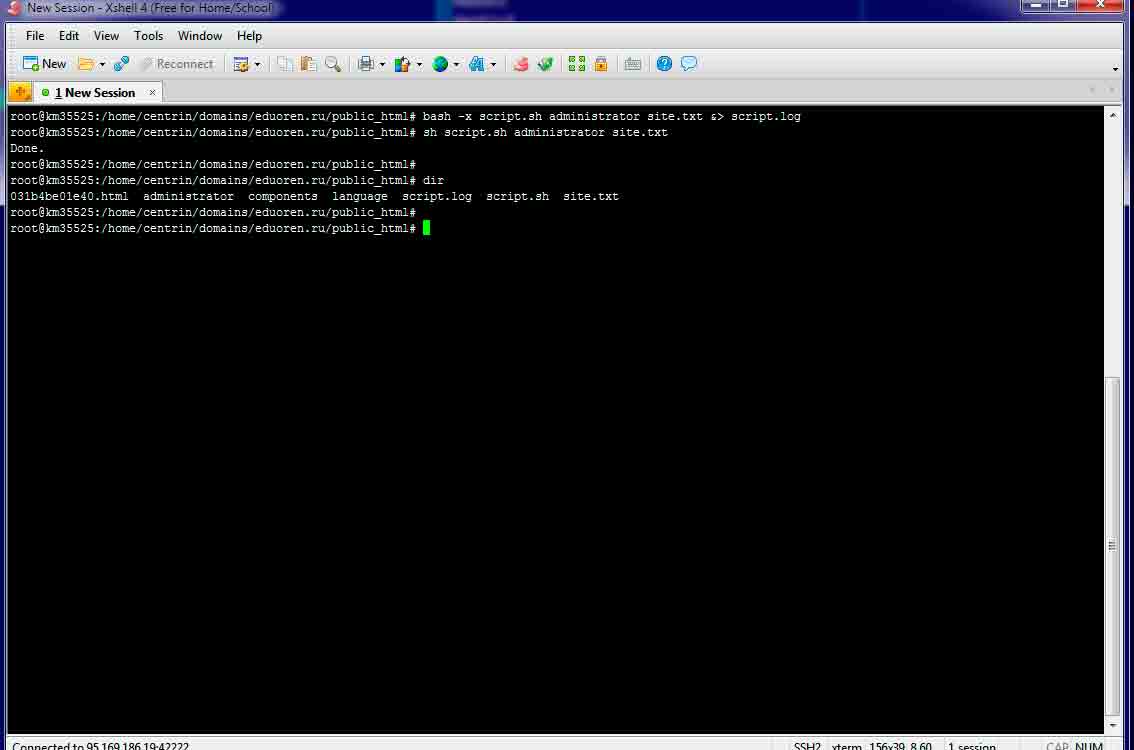Click the lock session padlock icon

(x=600, y=64)
